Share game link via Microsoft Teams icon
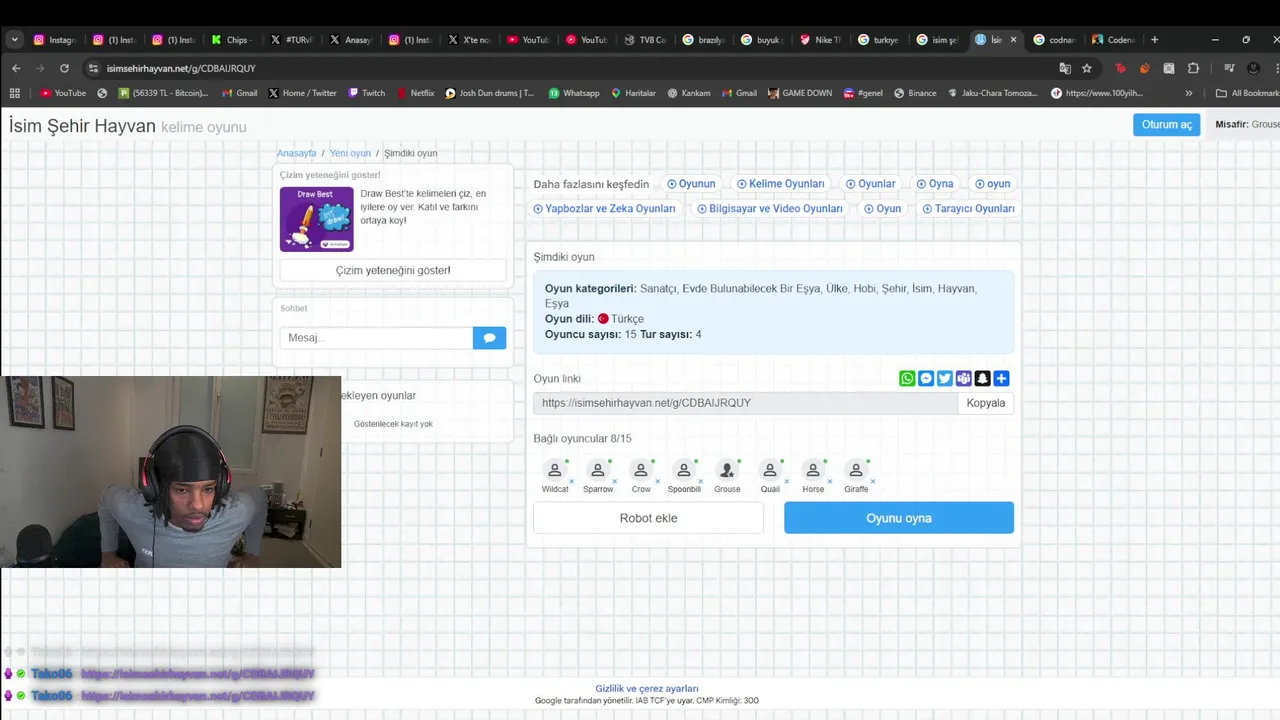The image size is (1280, 720). pyautogui.click(x=964, y=378)
